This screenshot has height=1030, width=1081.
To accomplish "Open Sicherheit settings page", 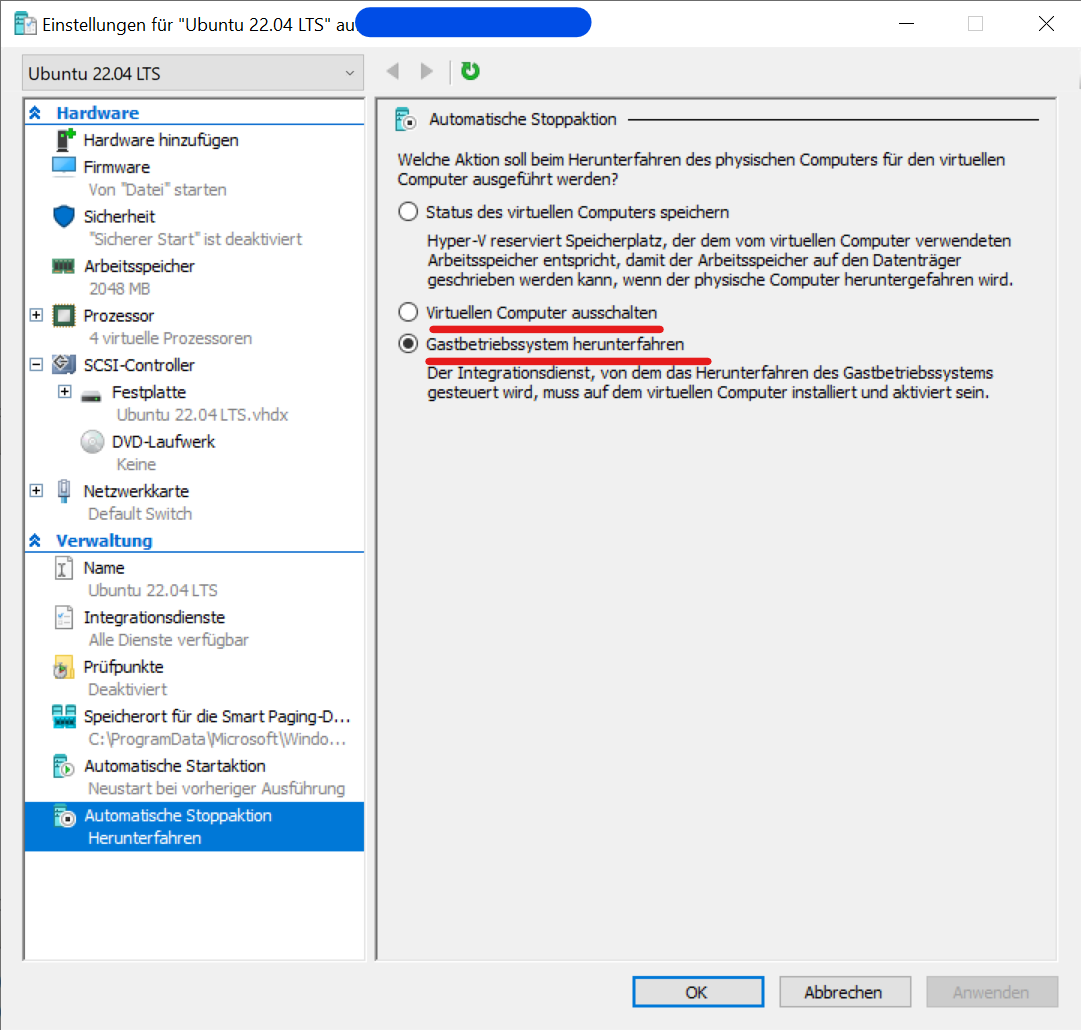I will tap(119, 216).
